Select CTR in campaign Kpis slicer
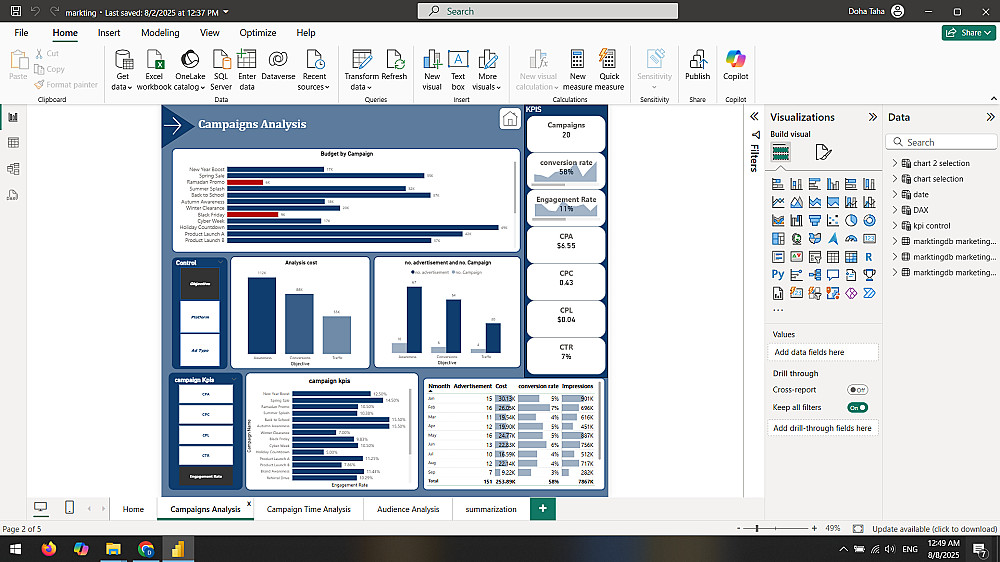The width and height of the screenshot is (1000, 562). [206, 455]
